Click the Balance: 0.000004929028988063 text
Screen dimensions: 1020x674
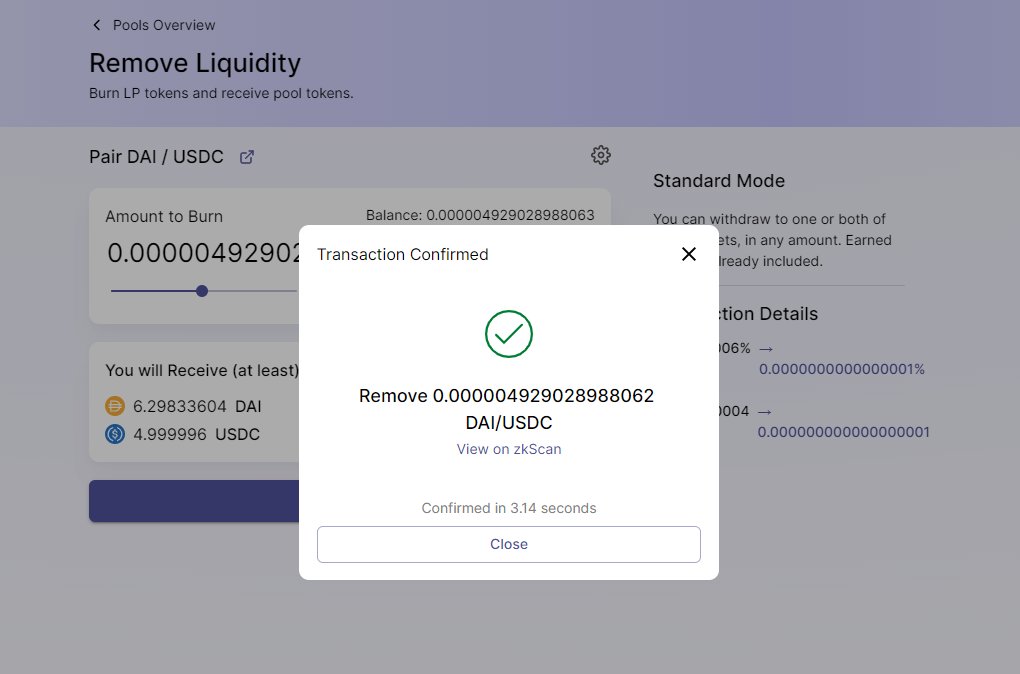pos(480,215)
